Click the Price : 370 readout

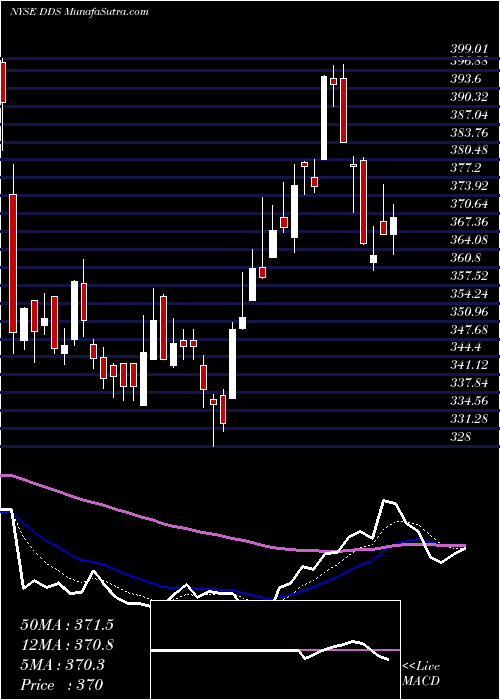[x=62, y=685]
